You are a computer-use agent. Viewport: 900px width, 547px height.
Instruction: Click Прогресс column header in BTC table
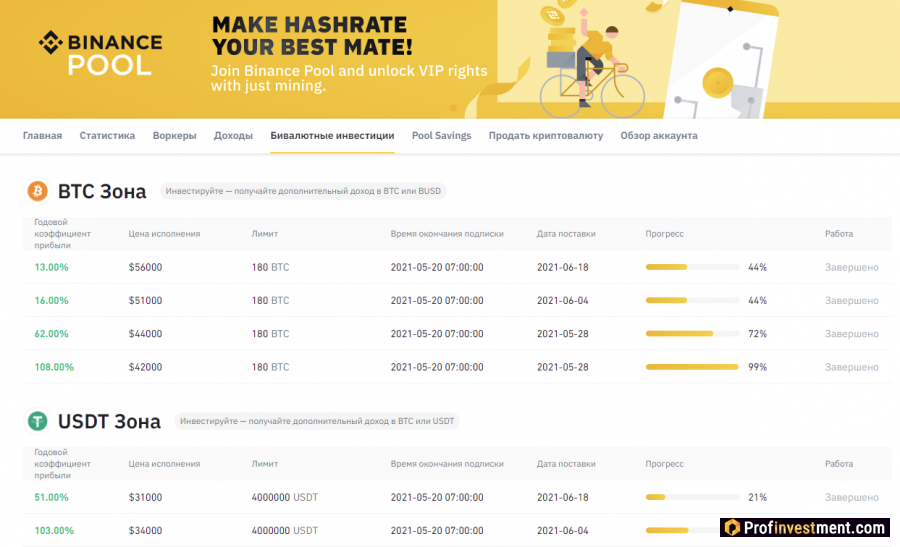tap(664, 234)
